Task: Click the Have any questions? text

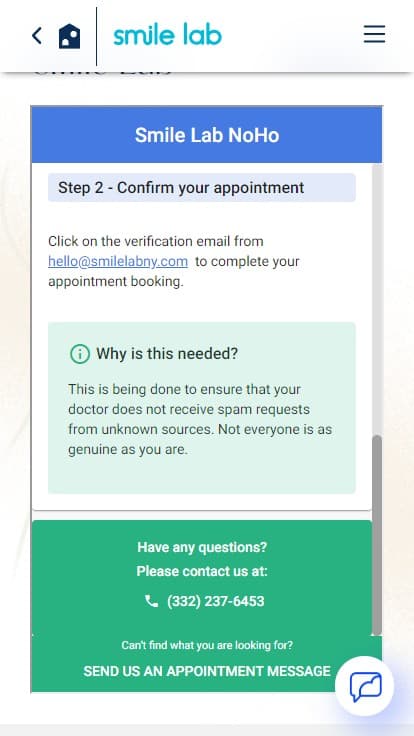Action: (x=202, y=547)
